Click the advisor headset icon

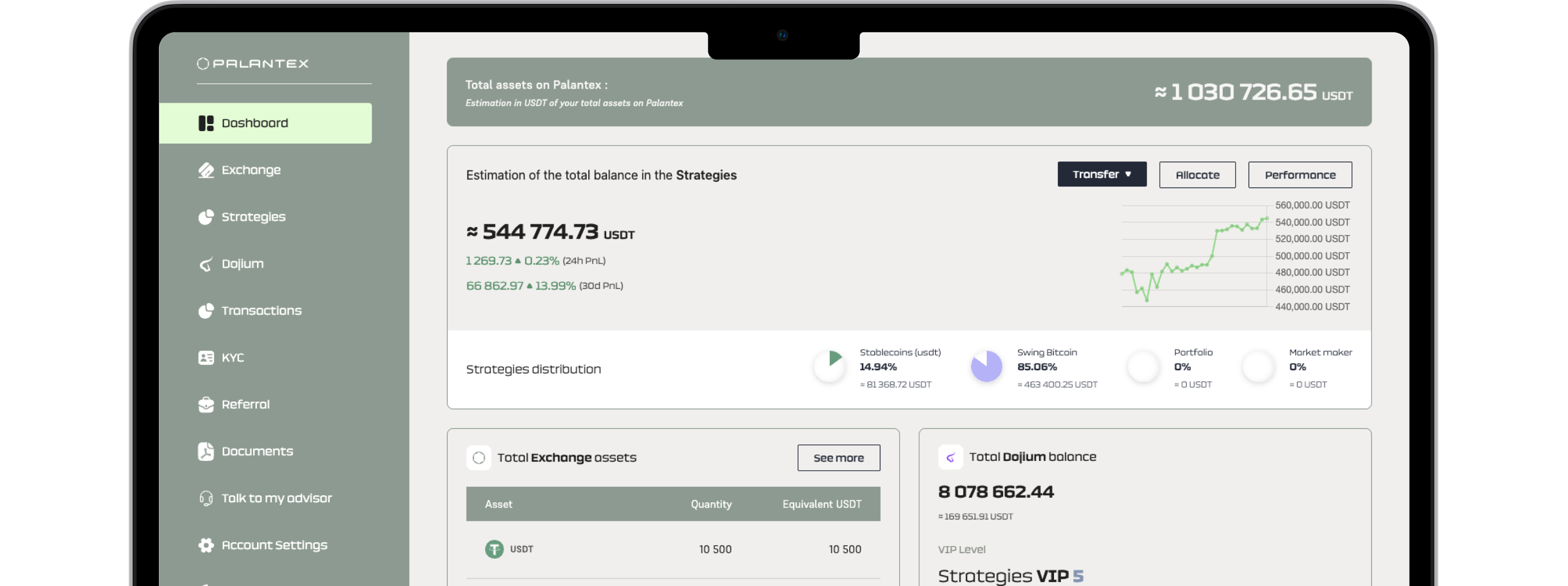[x=206, y=498]
